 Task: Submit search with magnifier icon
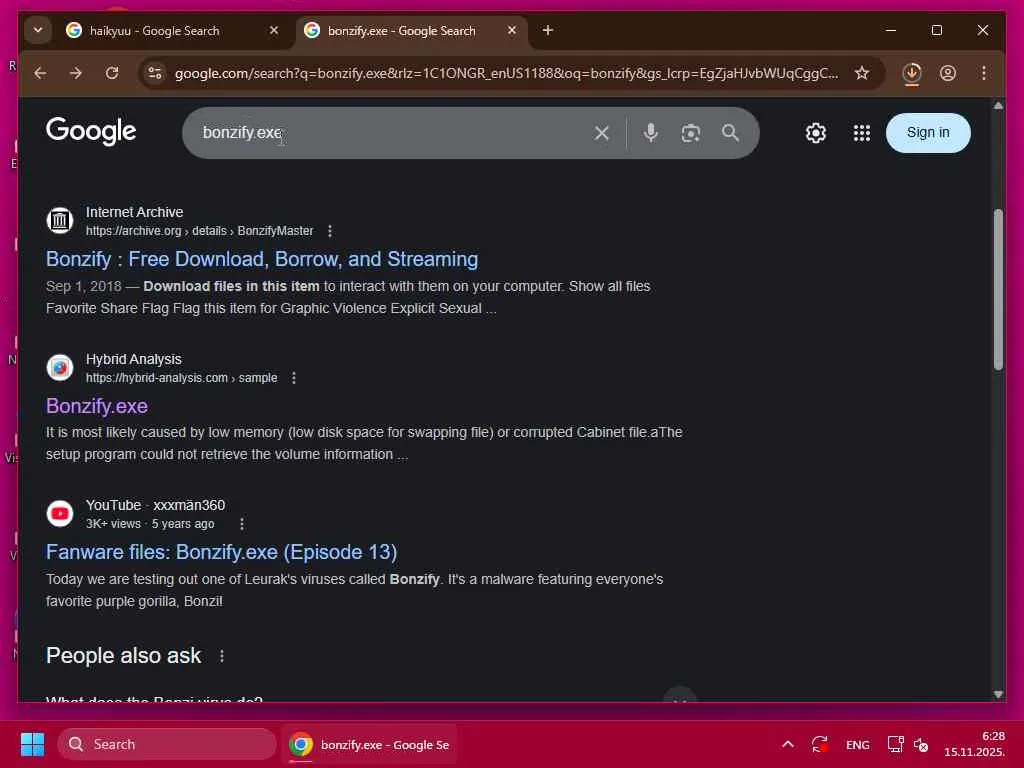tap(730, 133)
